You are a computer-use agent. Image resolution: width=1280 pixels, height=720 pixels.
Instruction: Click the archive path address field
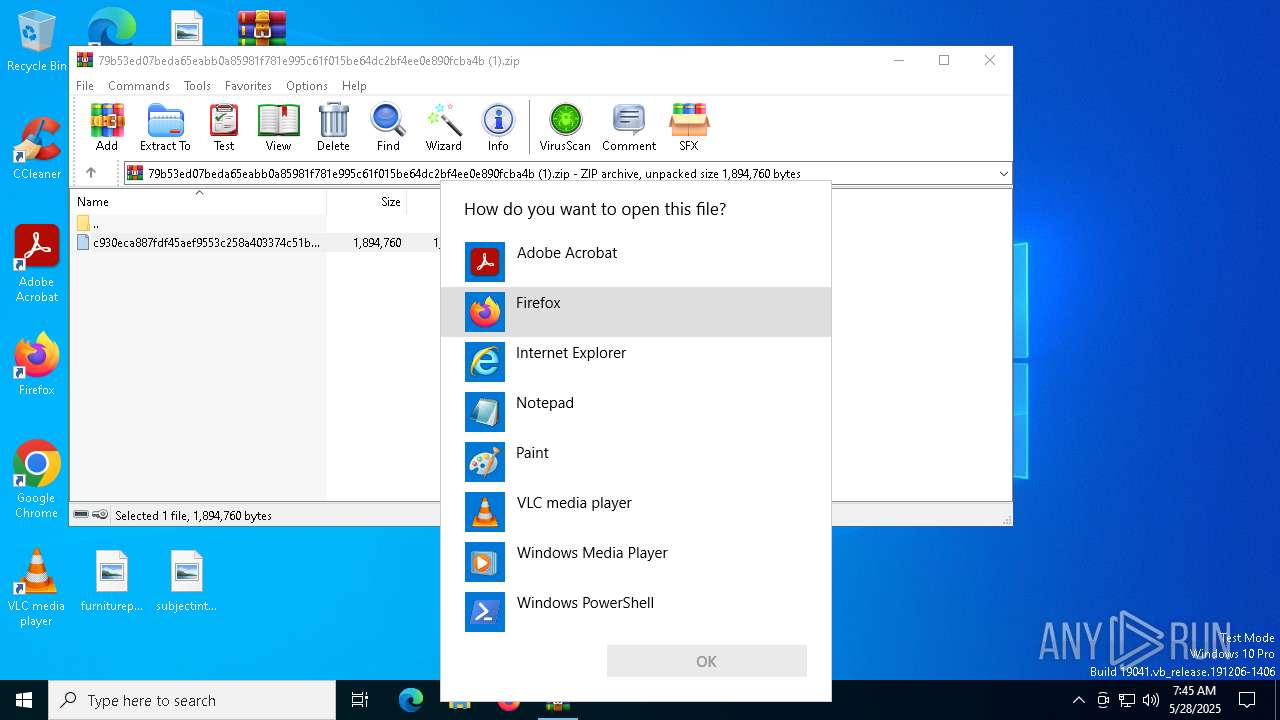click(x=566, y=174)
